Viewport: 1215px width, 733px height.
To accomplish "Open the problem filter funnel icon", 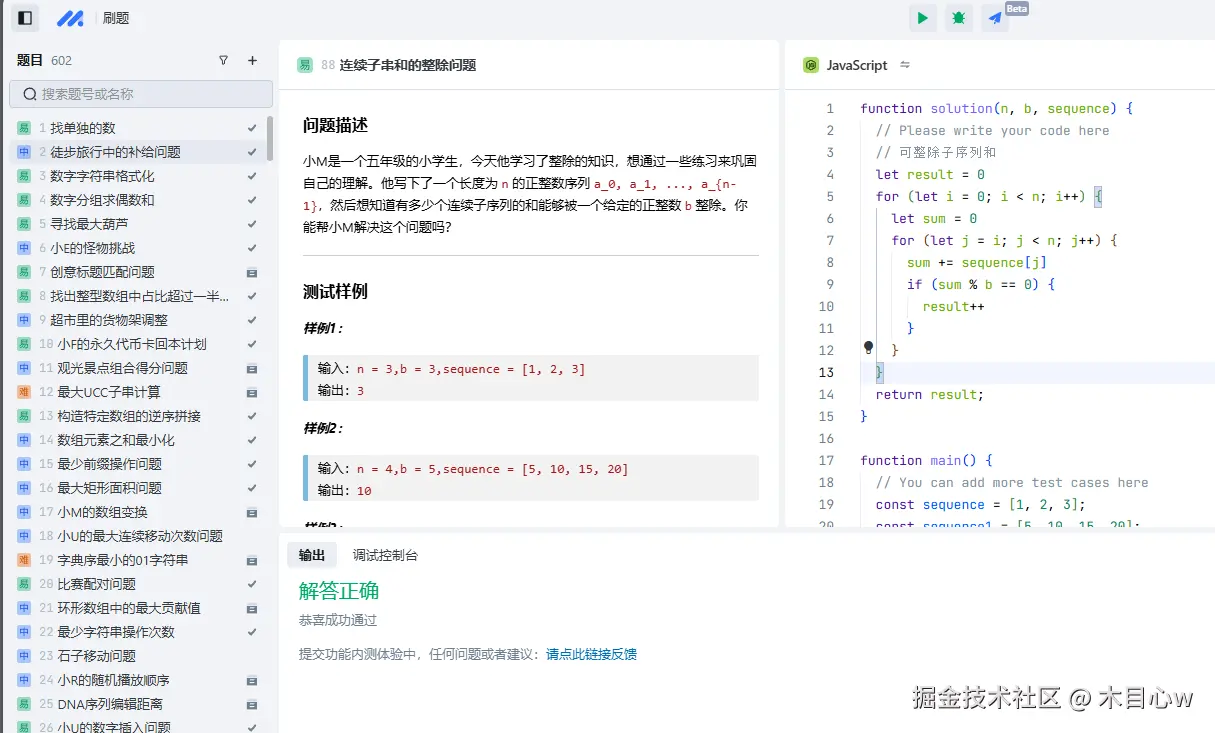I will point(224,60).
